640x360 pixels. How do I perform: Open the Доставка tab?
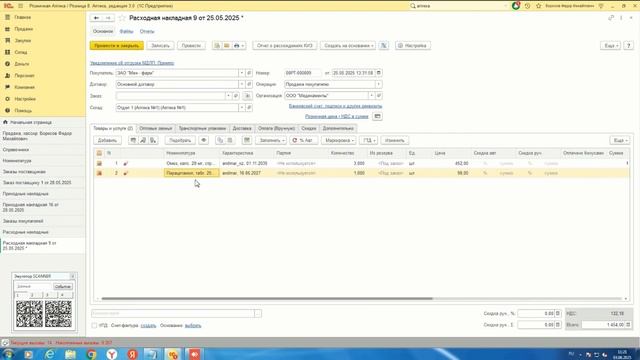(x=242, y=128)
